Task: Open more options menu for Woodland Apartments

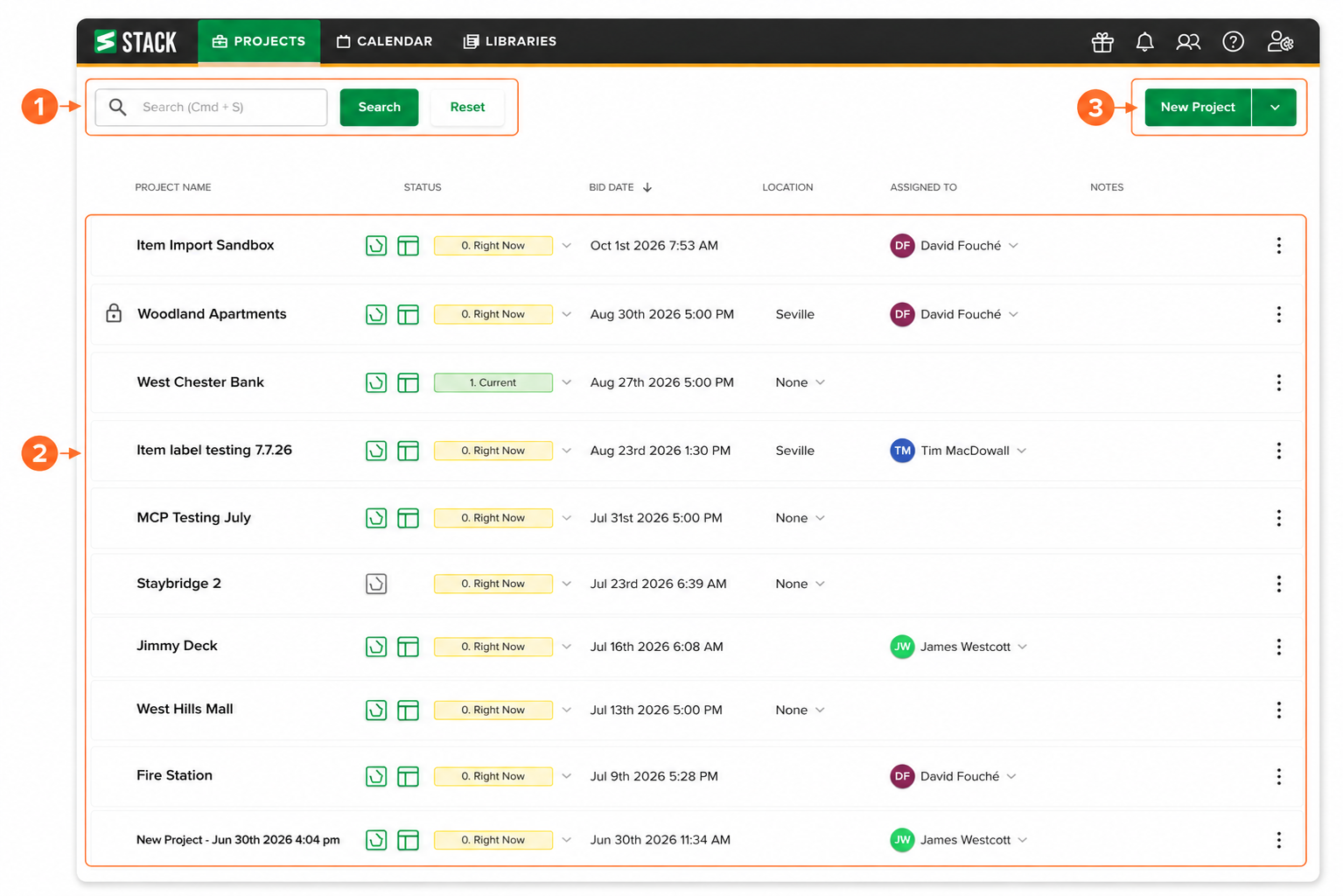Action: coord(1278,314)
